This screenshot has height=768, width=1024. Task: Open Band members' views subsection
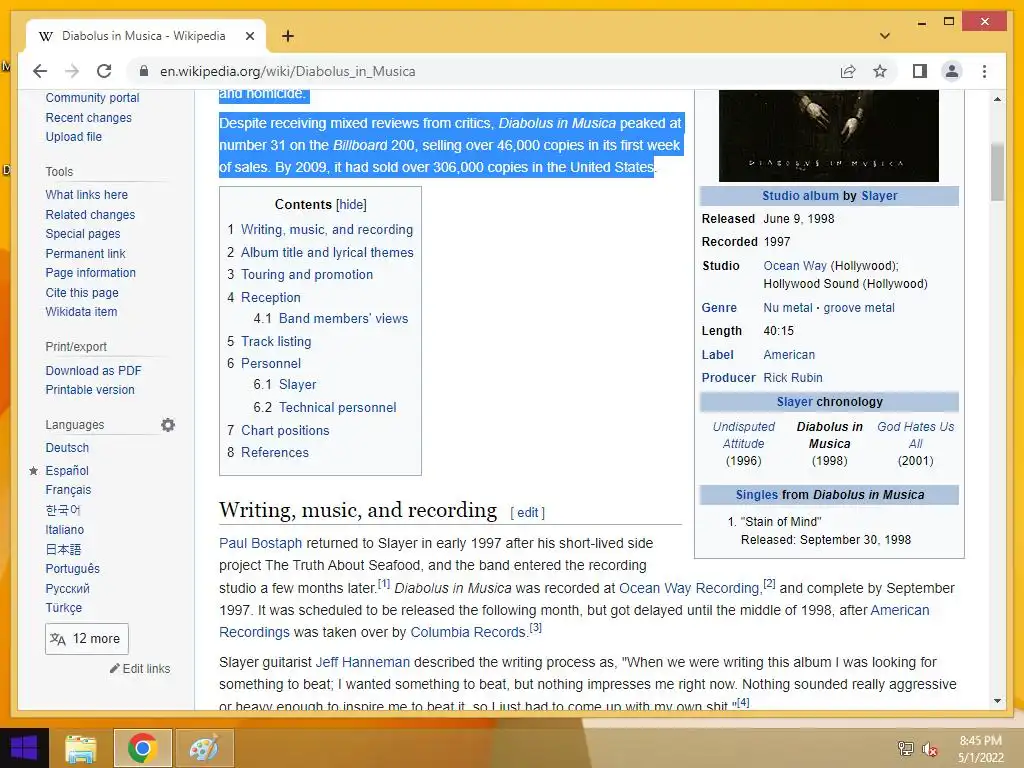(344, 318)
